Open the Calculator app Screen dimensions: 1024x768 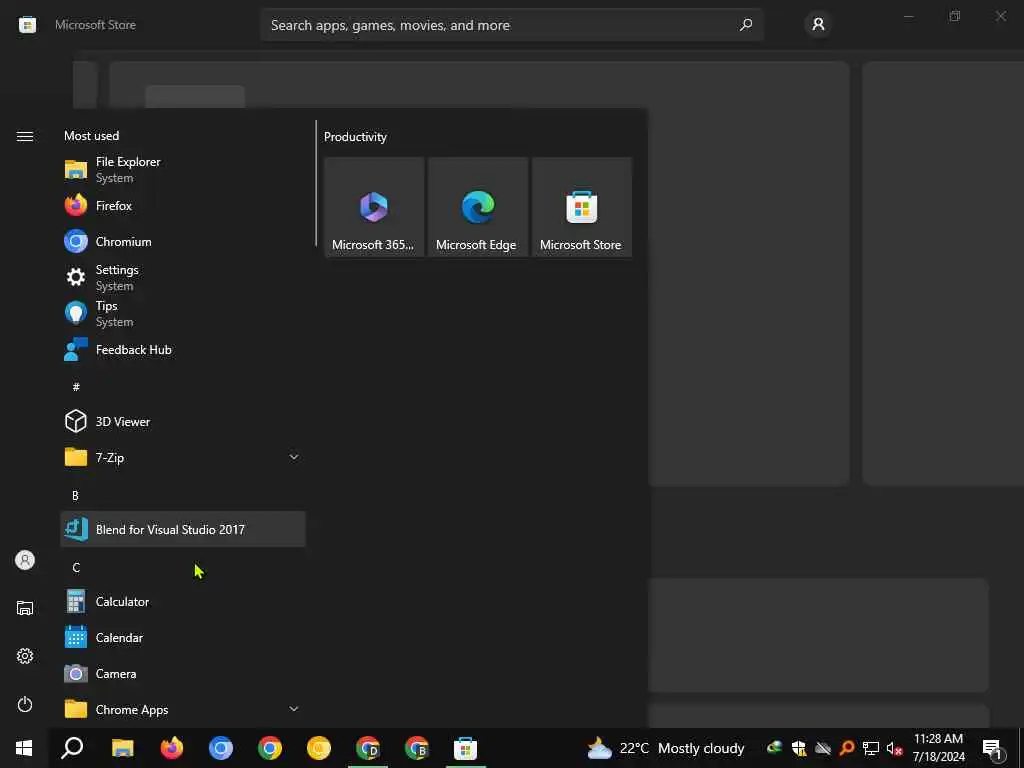(183, 601)
